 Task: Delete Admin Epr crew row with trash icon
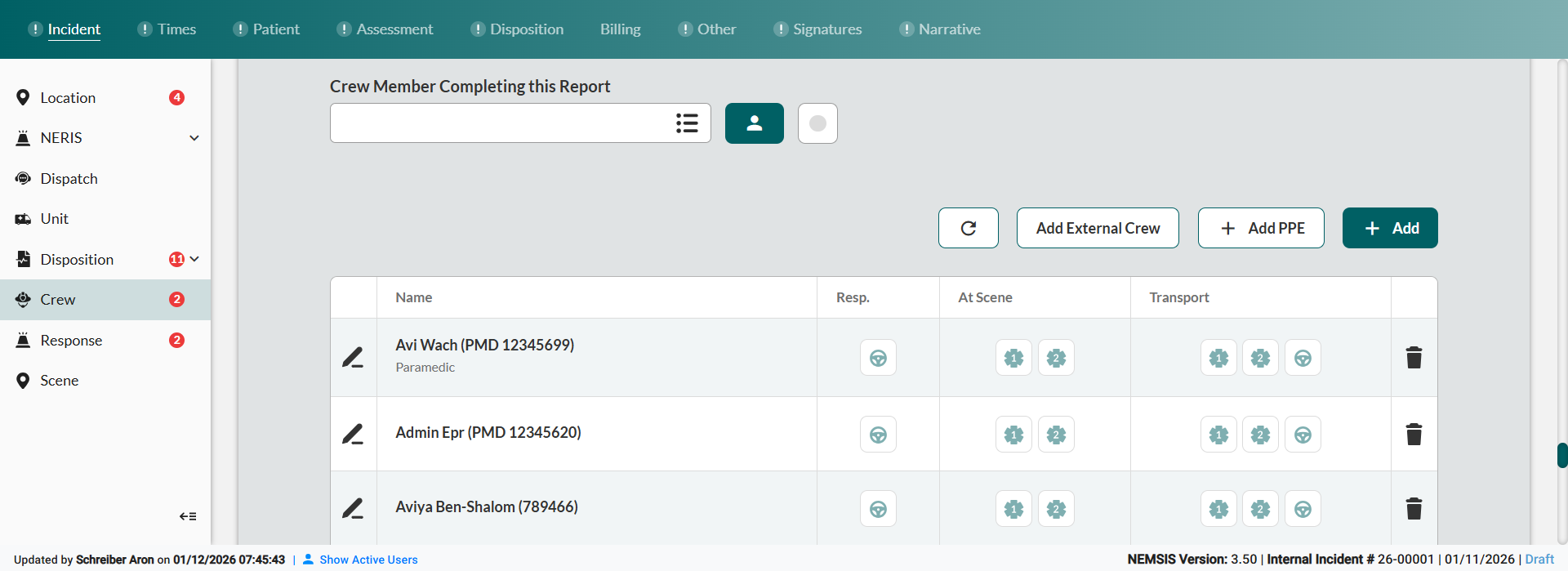click(x=1414, y=435)
